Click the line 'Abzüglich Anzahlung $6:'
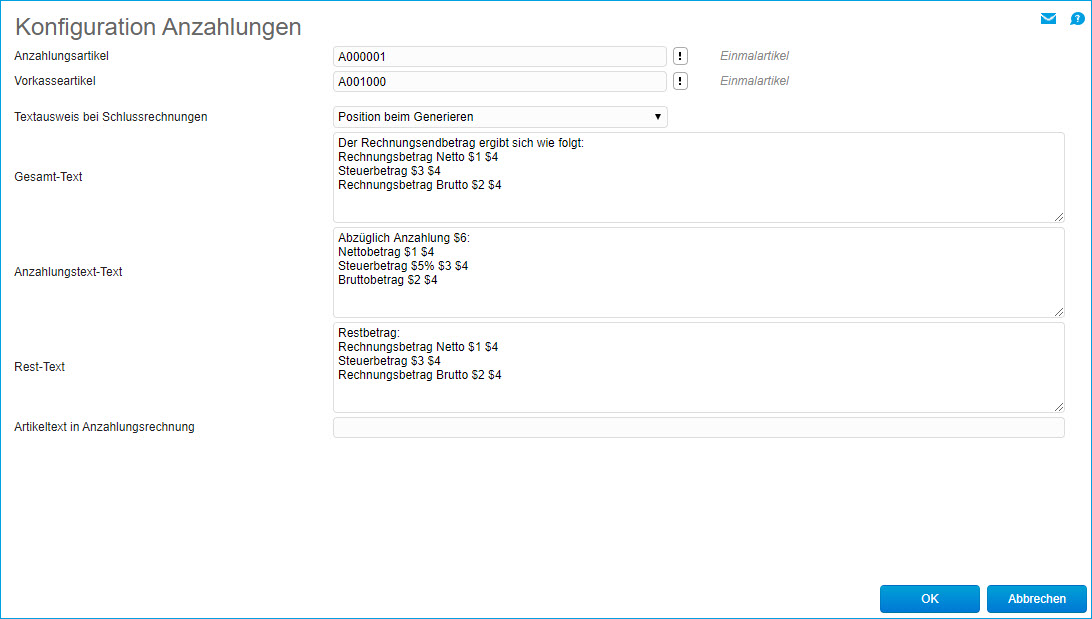Image resolution: width=1092 pixels, height=619 pixels. click(404, 238)
